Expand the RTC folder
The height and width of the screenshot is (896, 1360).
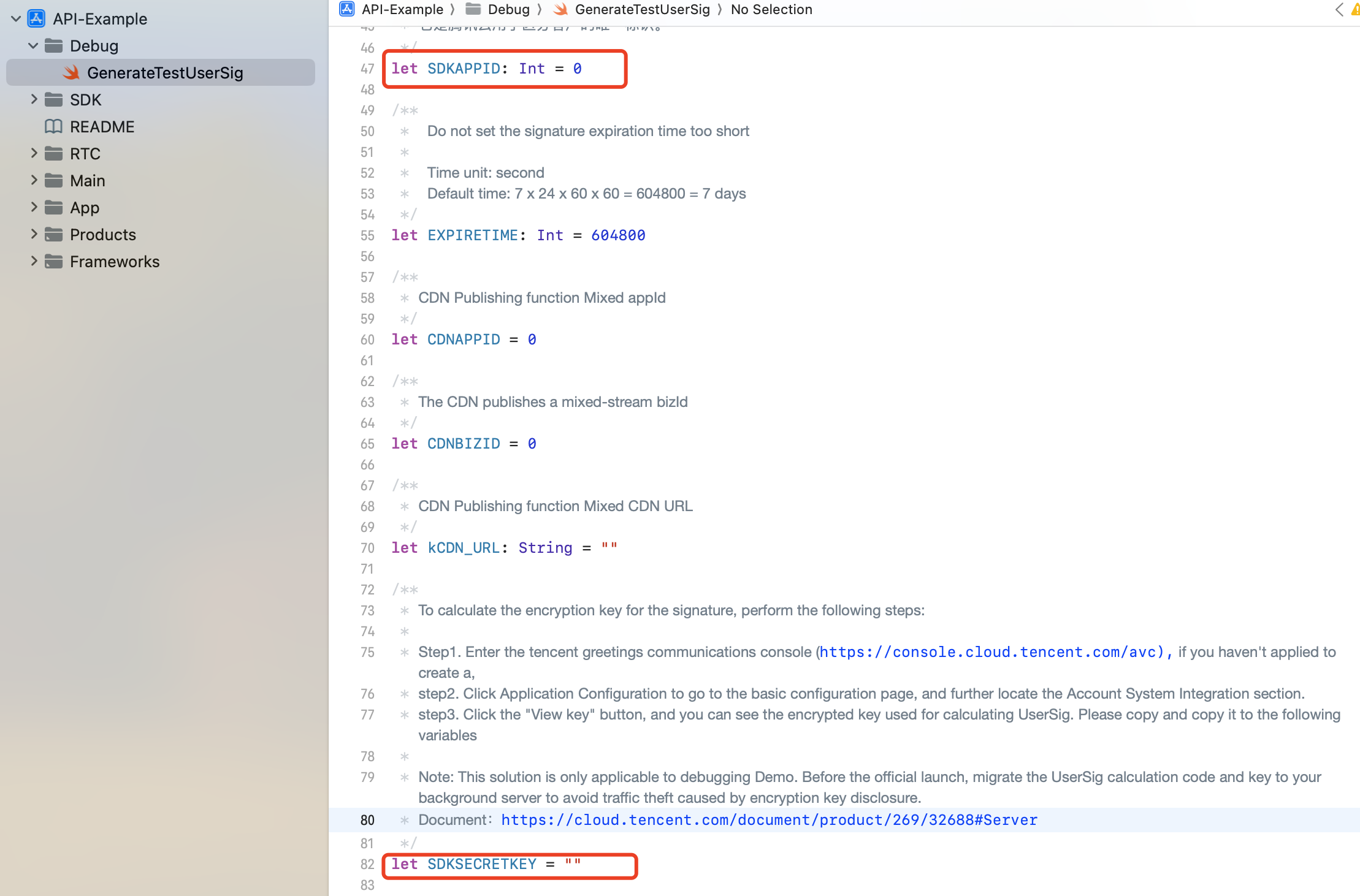click(x=34, y=154)
